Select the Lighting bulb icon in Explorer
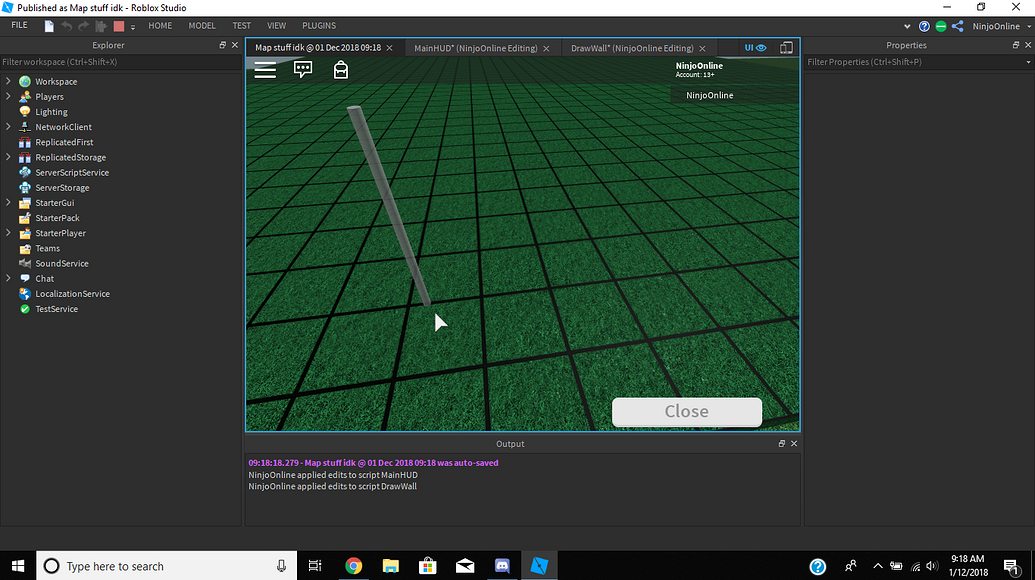 tap(25, 112)
